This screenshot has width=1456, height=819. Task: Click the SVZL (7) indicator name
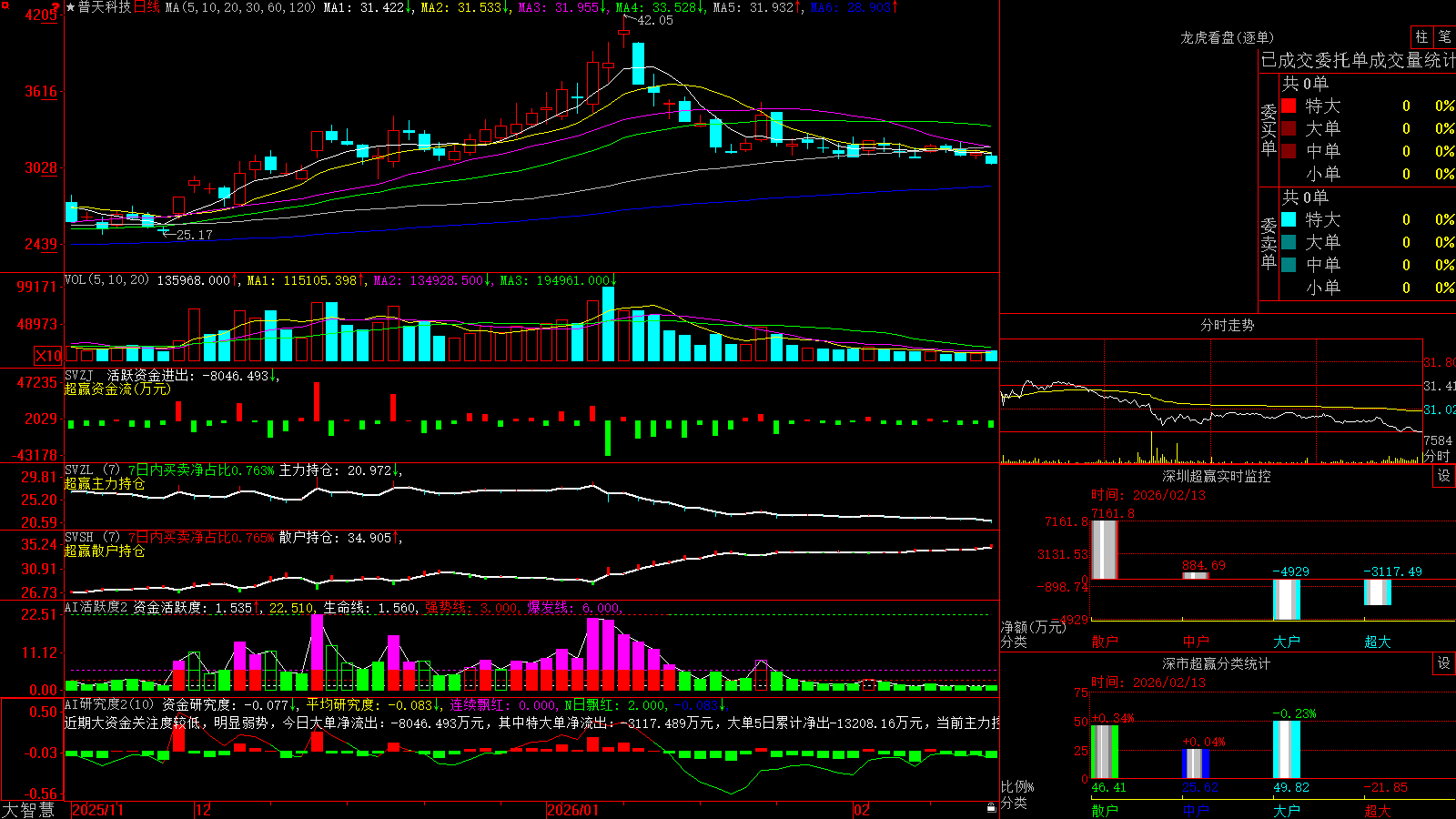[x=92, y=470]
